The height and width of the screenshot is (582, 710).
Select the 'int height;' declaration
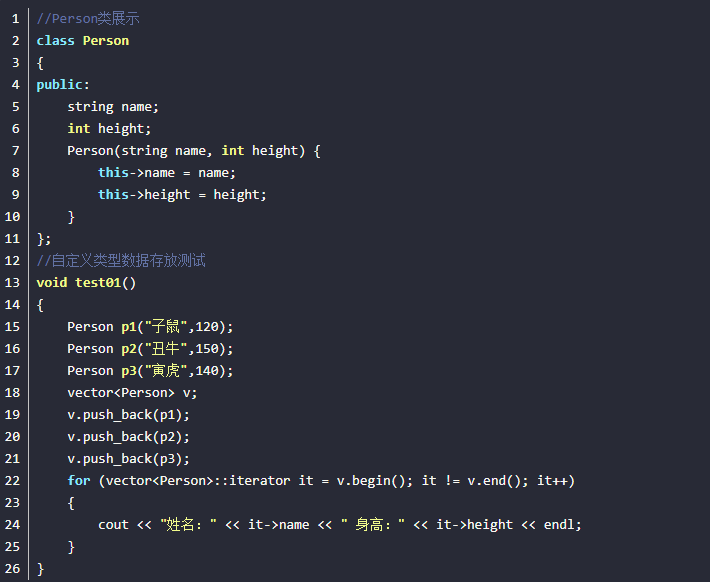pyautogui.click(x=109, y=129)
